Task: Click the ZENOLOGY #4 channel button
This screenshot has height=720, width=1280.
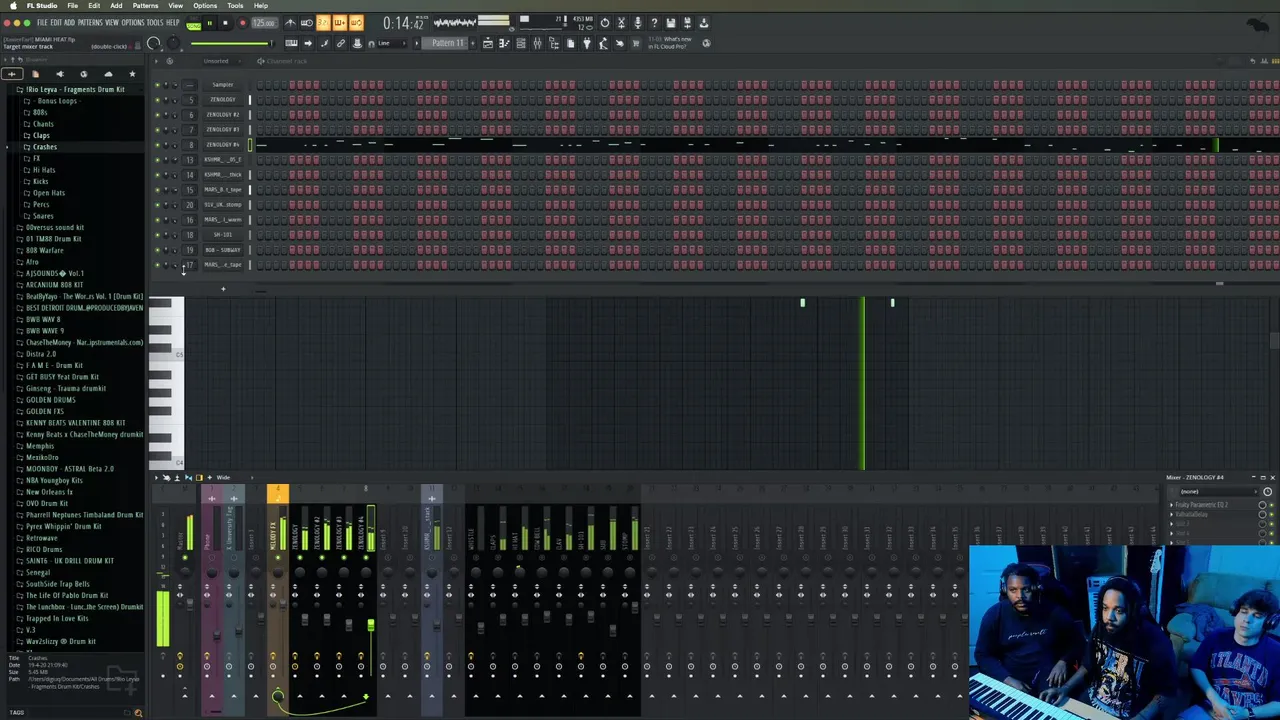Action: tap(222, 145)
